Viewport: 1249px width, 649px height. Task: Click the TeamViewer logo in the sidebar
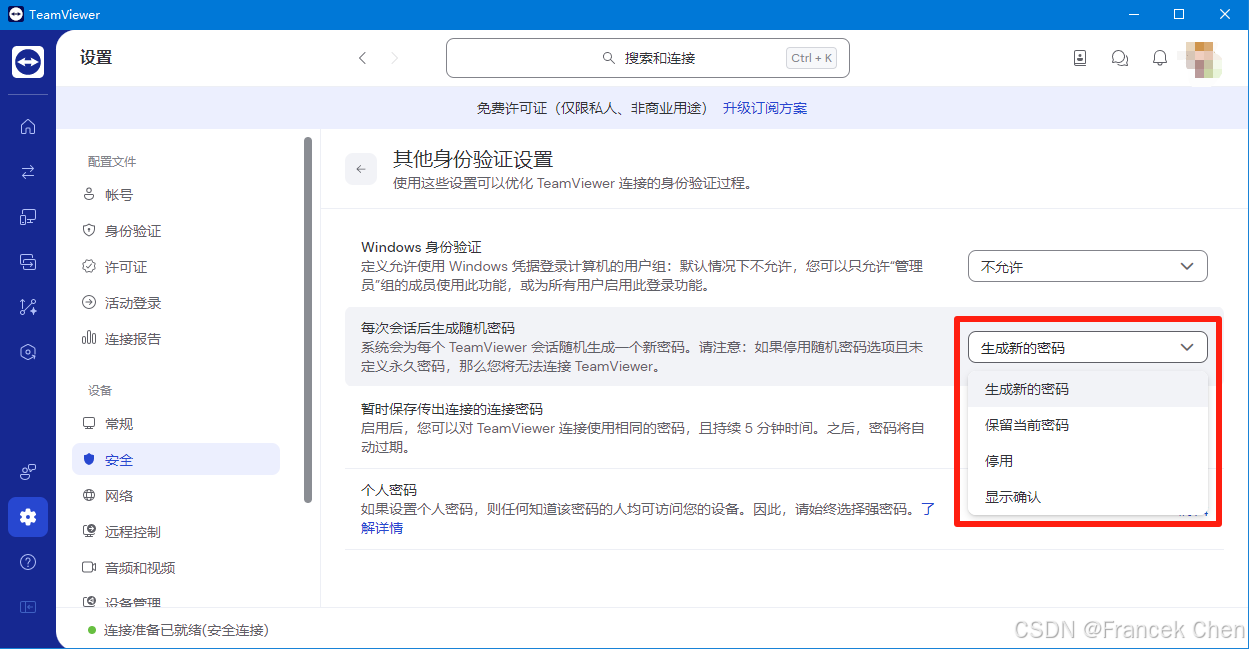click(x=28, y=62)
